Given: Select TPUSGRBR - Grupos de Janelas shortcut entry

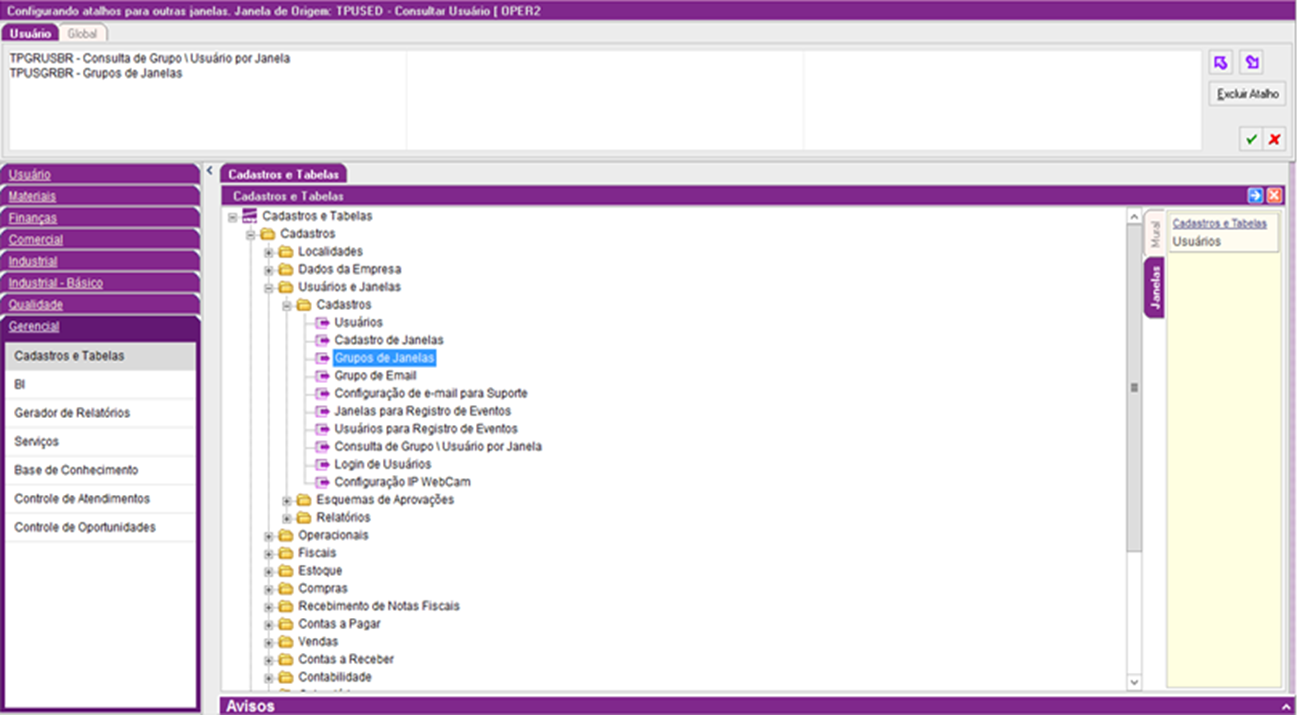Looking at the screenshot, I should coord(96,73).
